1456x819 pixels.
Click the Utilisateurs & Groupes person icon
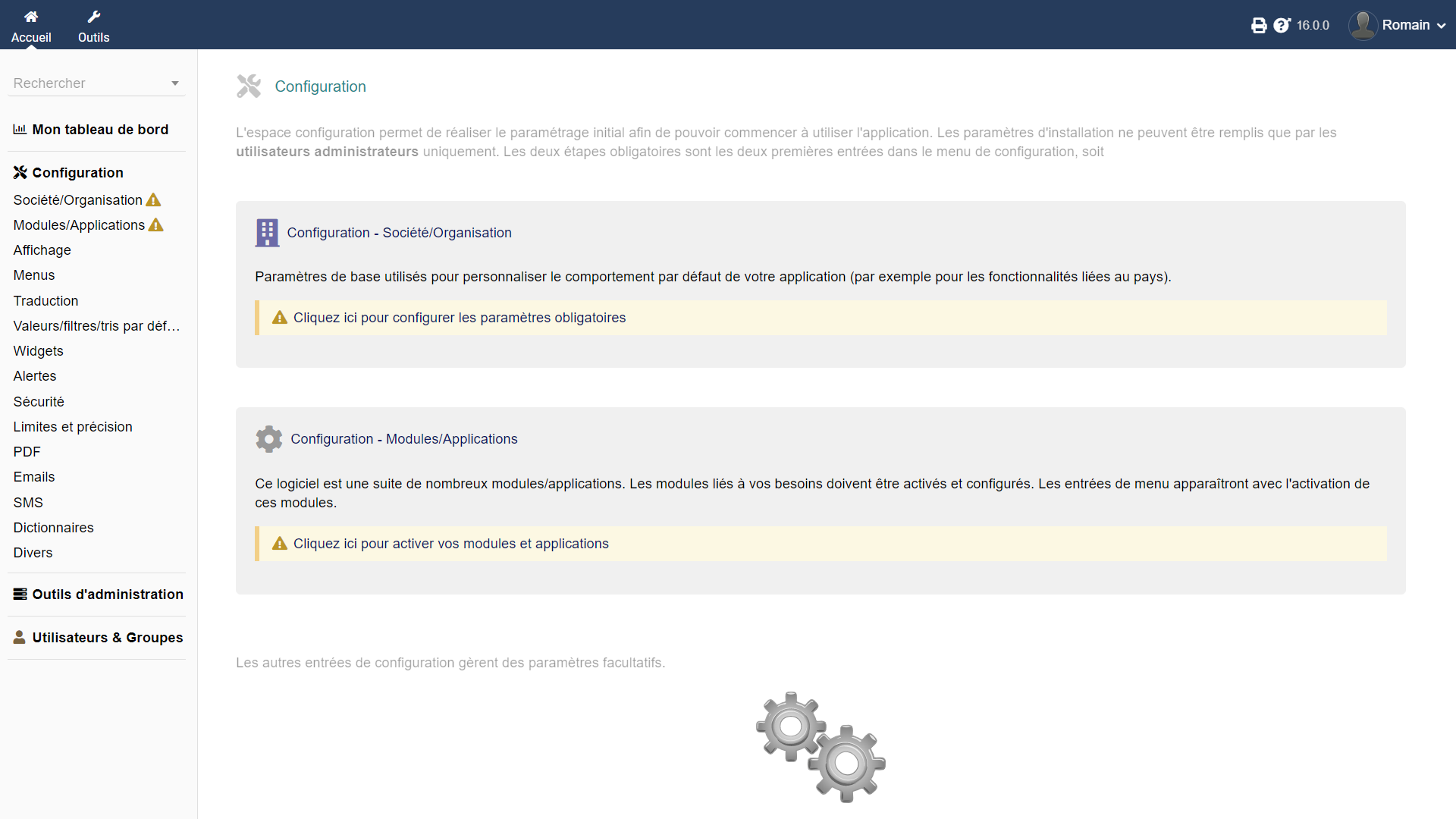click(x=19, y=637)
